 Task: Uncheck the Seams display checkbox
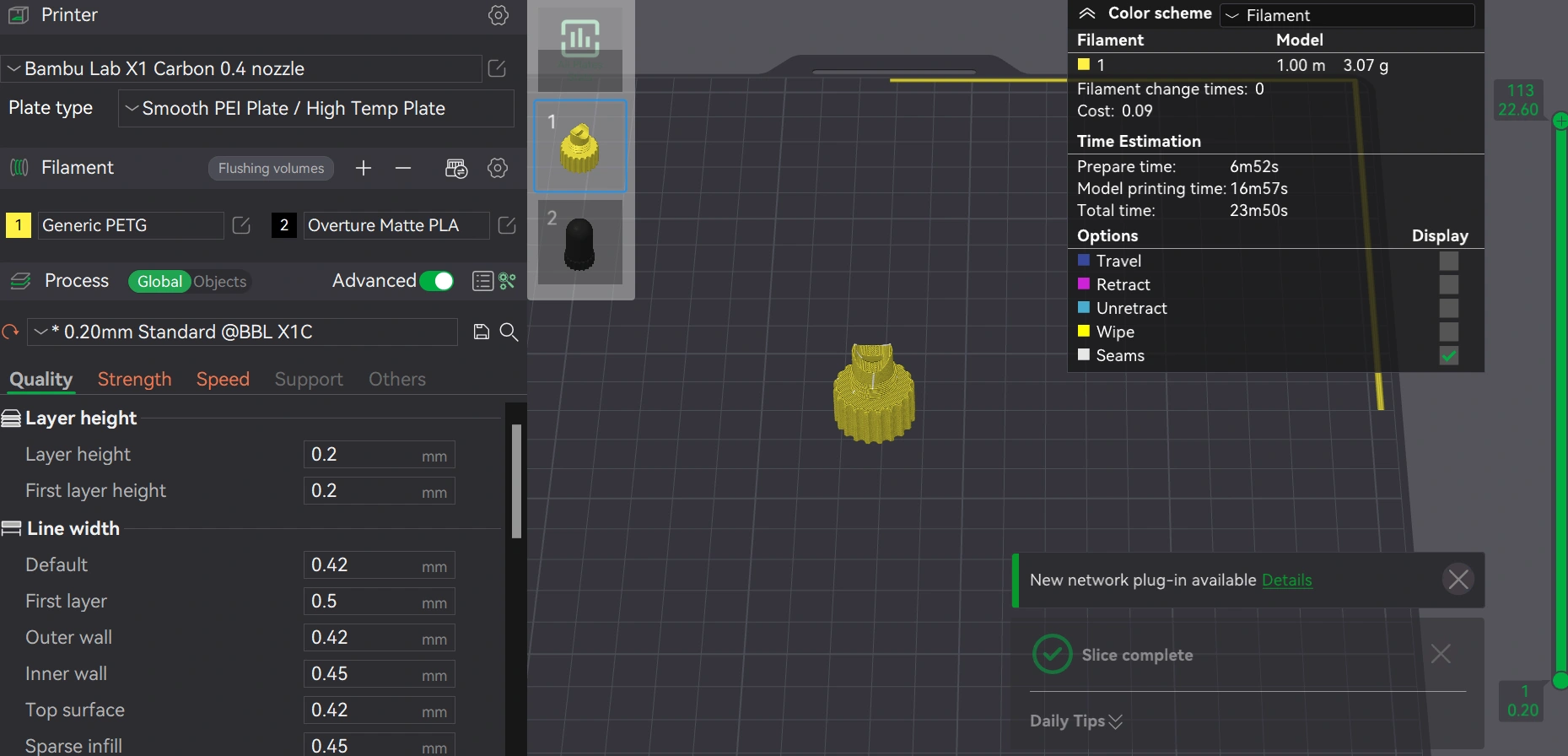point(1448,355)
